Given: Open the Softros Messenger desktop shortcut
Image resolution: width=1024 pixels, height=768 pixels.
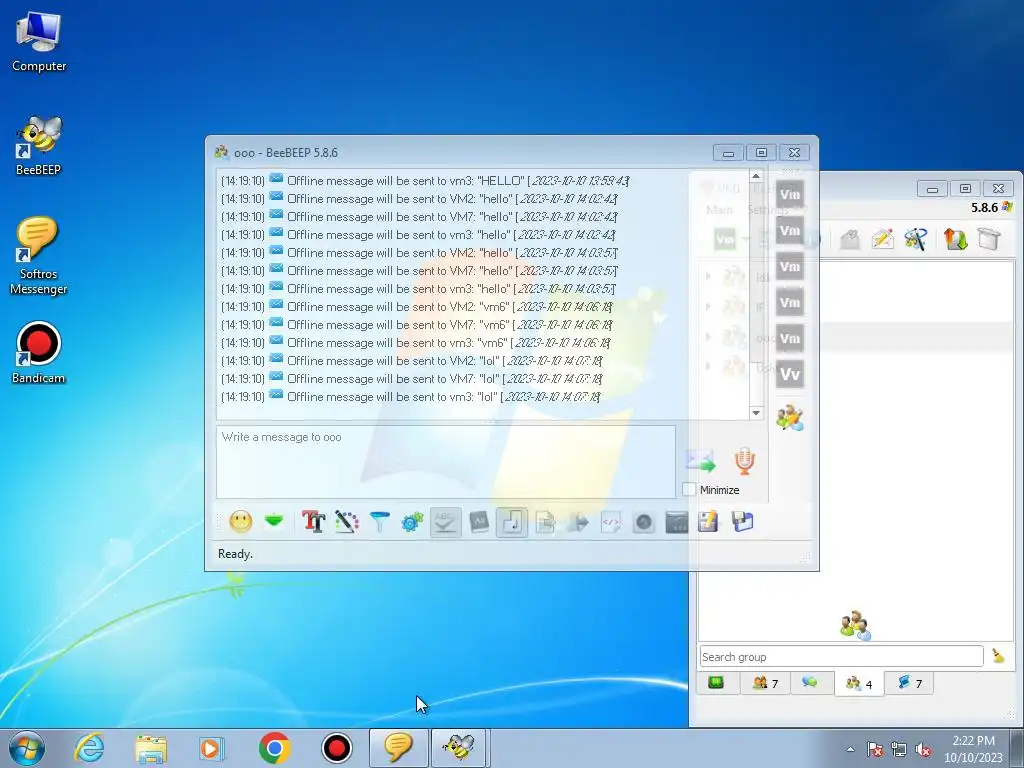Looking at the screenshot, I should (x=39, y=256).
